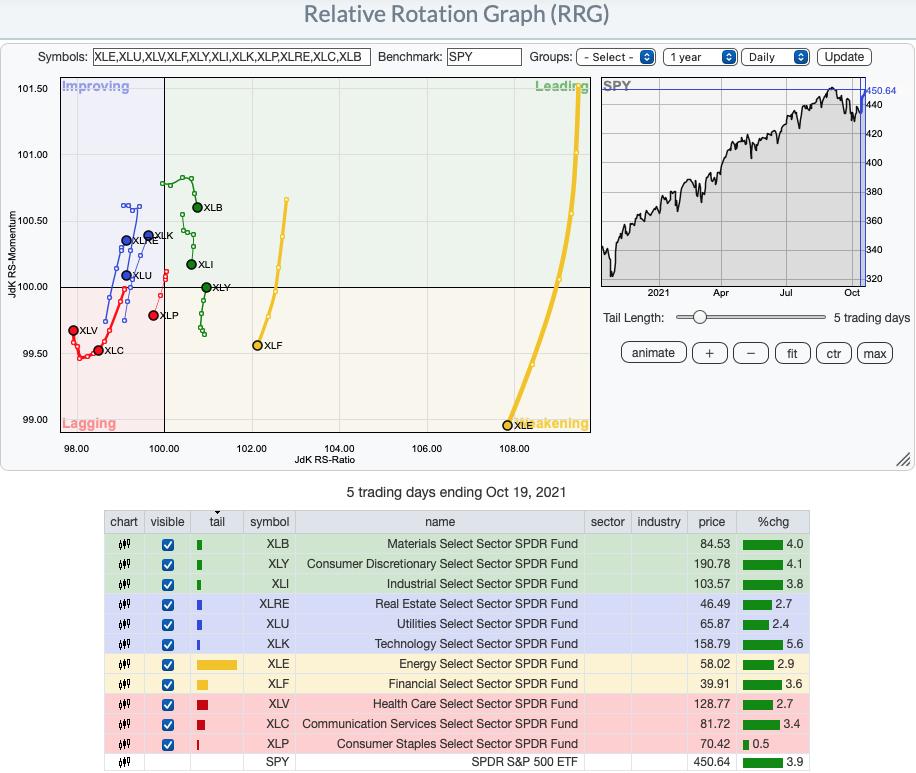Sort table by %chg column header

pos(773,522)
